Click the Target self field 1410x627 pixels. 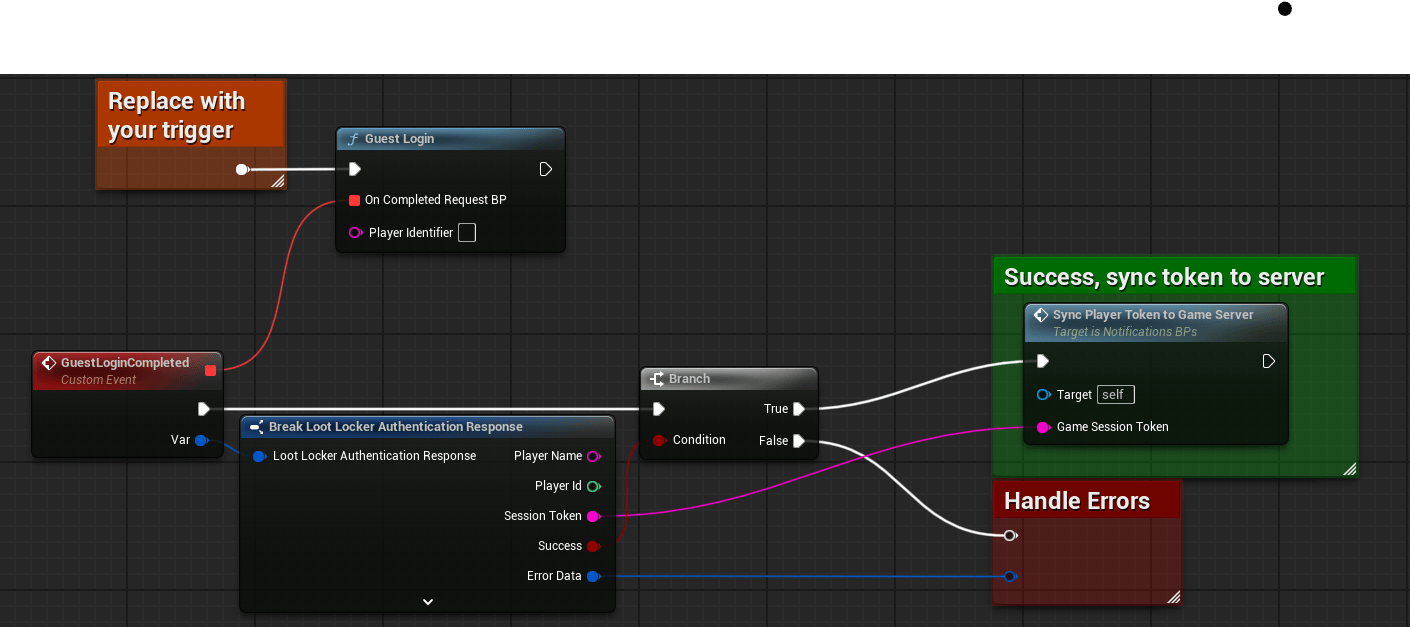pos(1115,395)
